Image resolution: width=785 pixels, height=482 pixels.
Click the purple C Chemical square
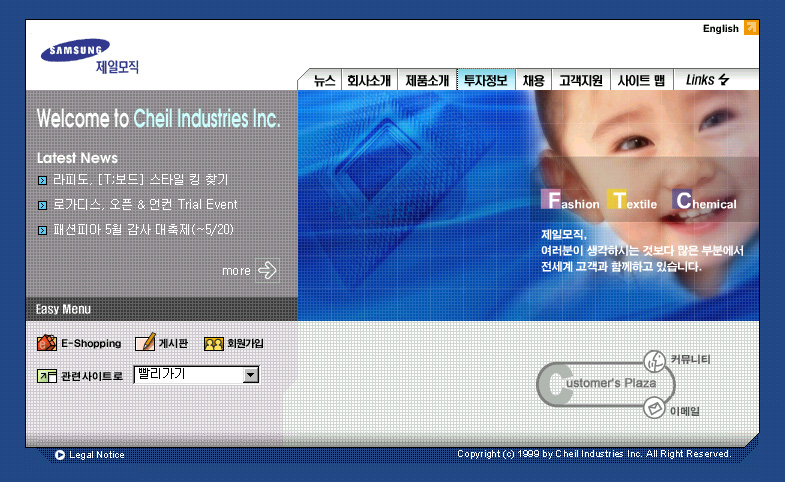coord(682,199)
